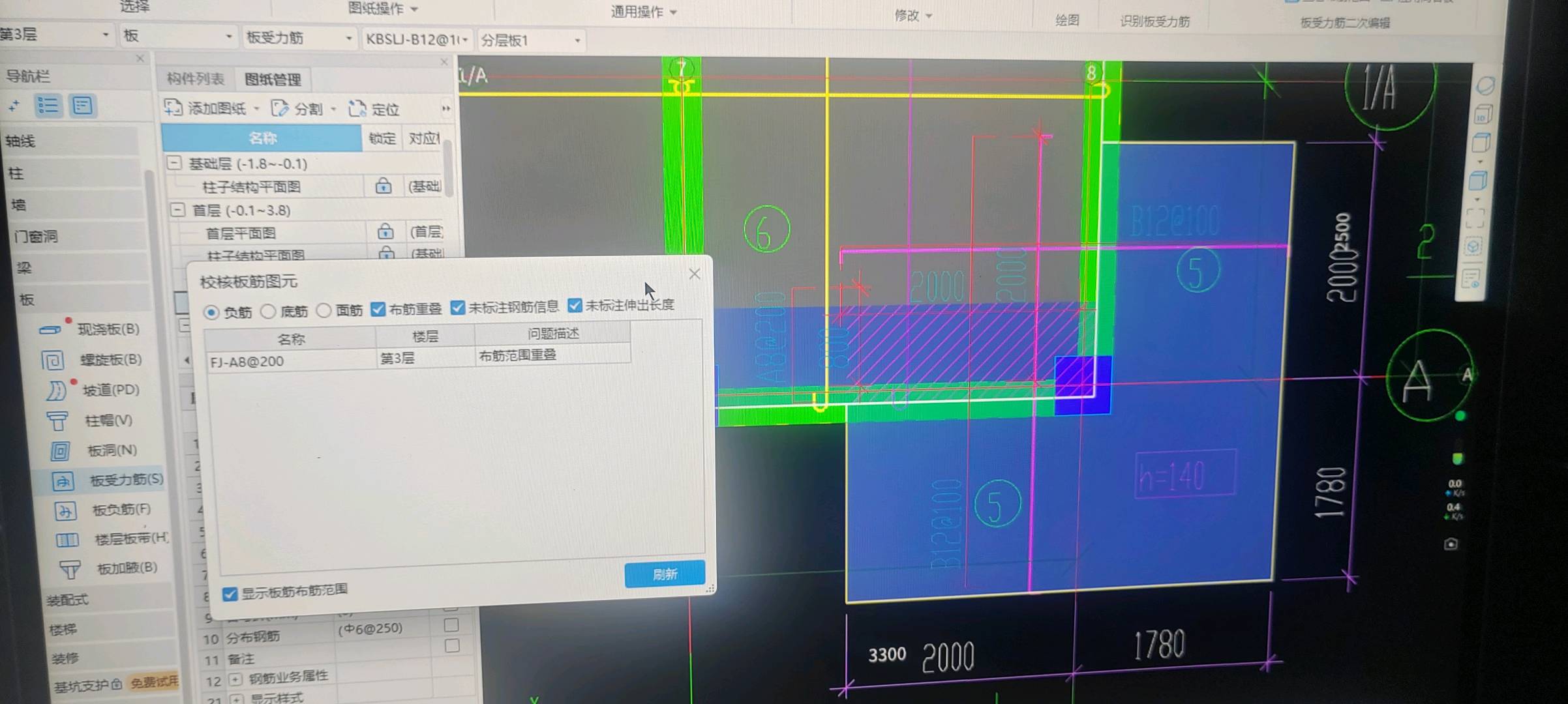Open the 修改 ribbon group menu

pos(913,15)
